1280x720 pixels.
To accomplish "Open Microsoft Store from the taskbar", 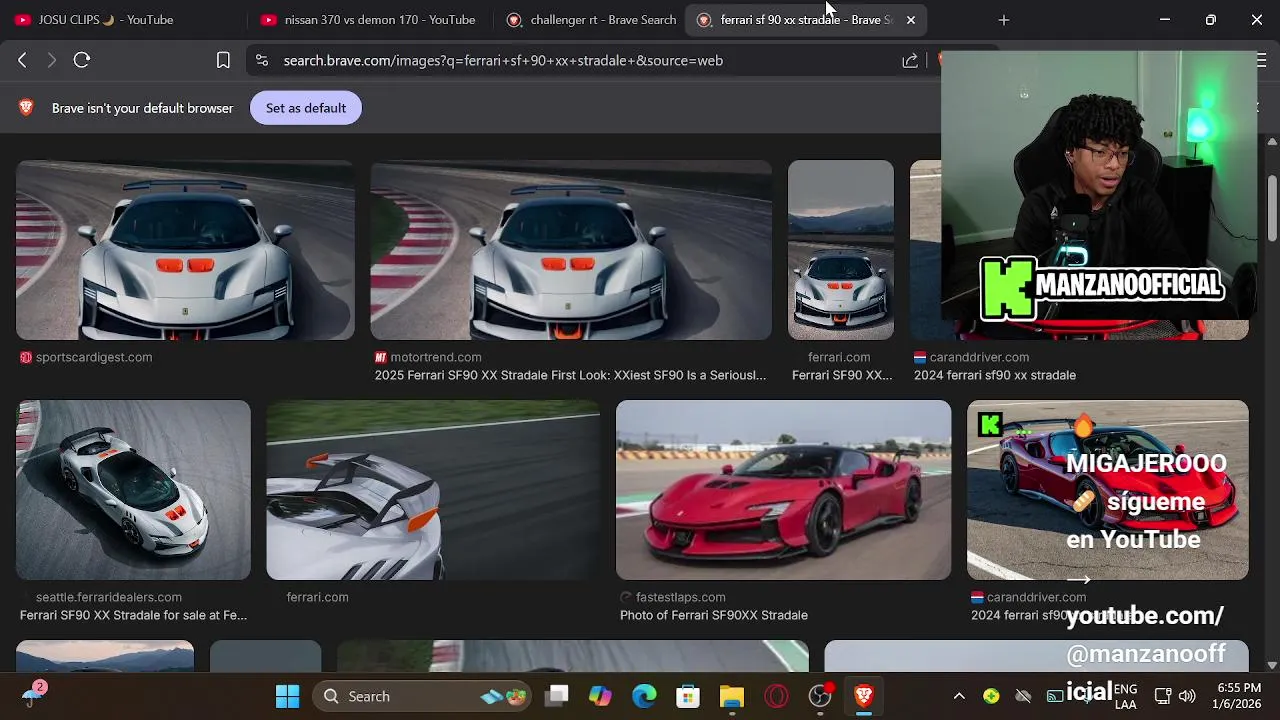I will click(688, 696).
